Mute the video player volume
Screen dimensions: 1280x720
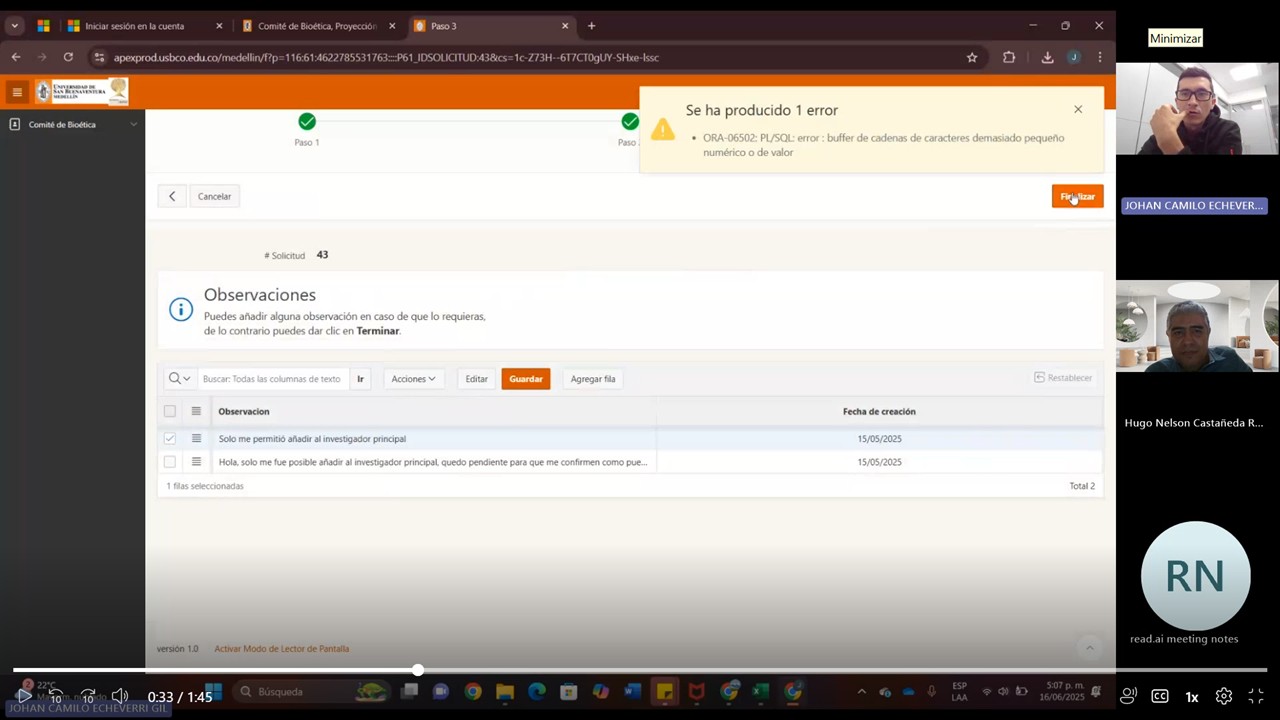tap(120, 696)
